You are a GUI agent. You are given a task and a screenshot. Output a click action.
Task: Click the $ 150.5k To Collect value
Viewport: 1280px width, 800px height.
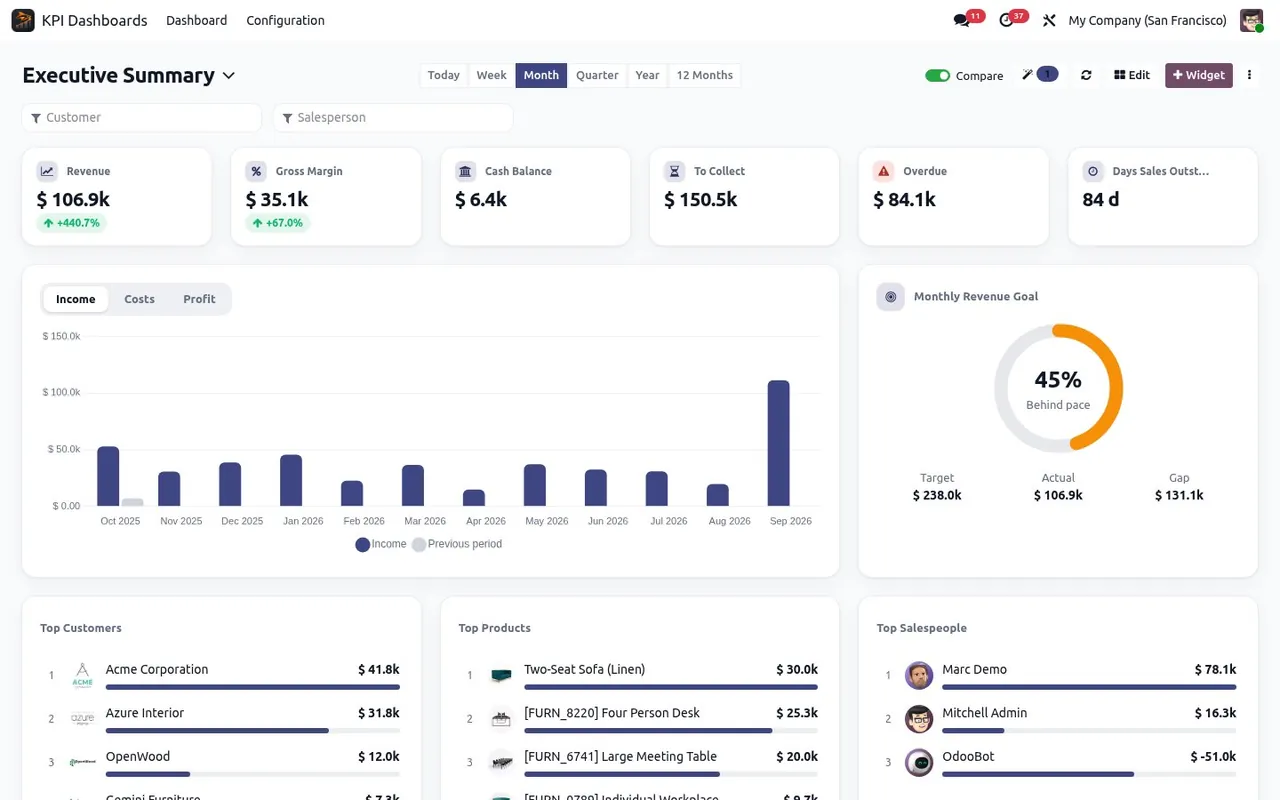(x=700, y=200)
